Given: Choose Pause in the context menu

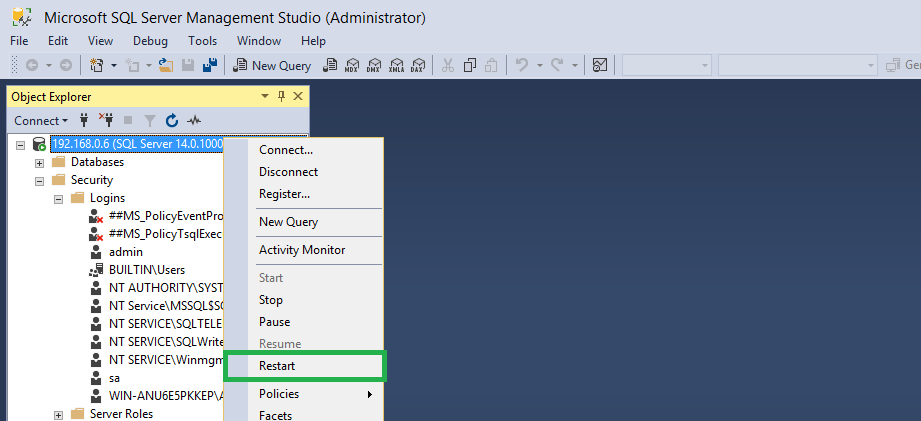Looking at the screenshot, I should [x=304, y=322].
